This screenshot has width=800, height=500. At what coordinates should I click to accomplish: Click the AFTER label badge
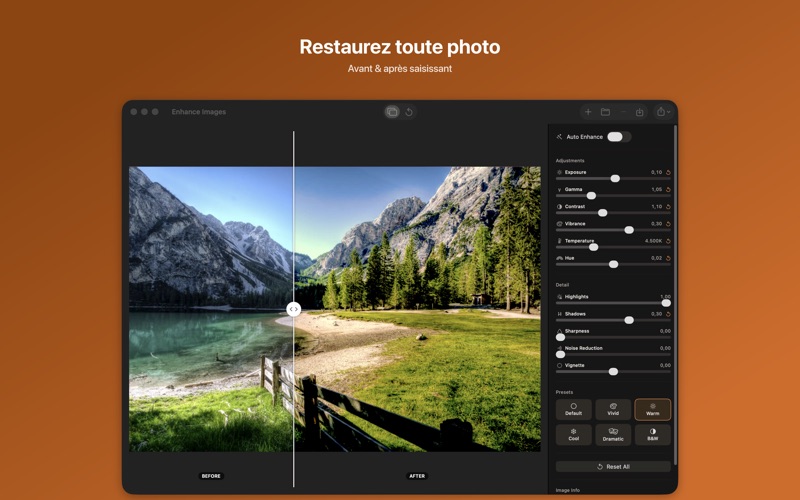tap(417, 476)
